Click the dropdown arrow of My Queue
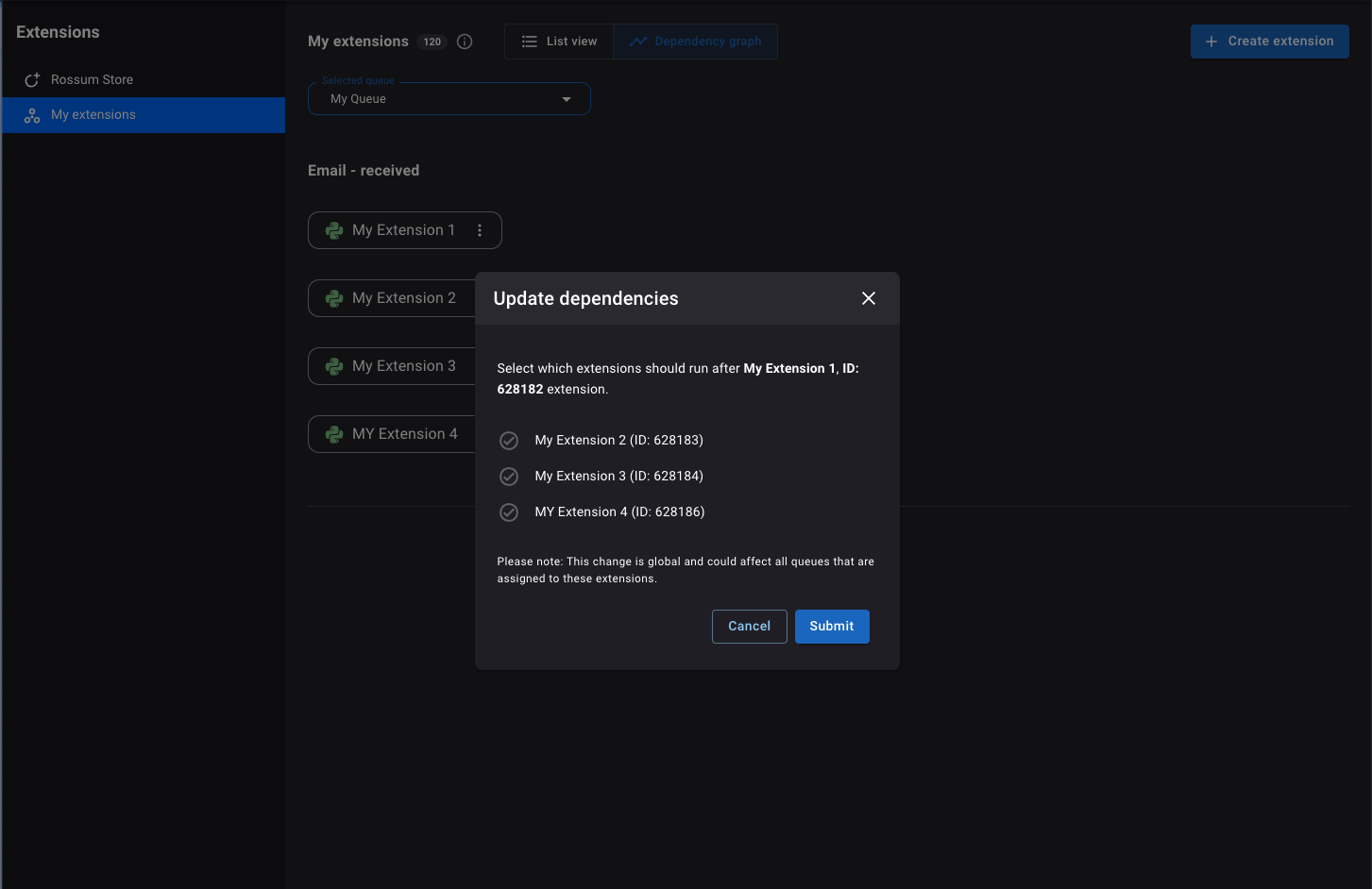The image size is (1372, 889). tap(567, 99)
